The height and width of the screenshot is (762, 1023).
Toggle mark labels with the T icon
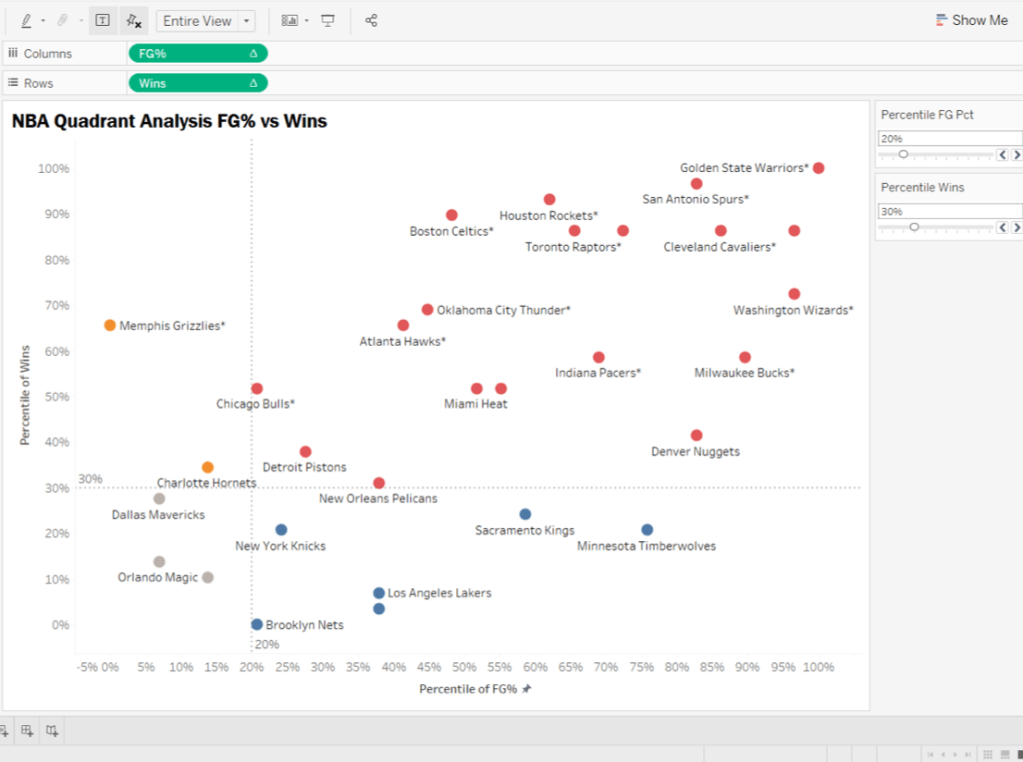(102, 20)
